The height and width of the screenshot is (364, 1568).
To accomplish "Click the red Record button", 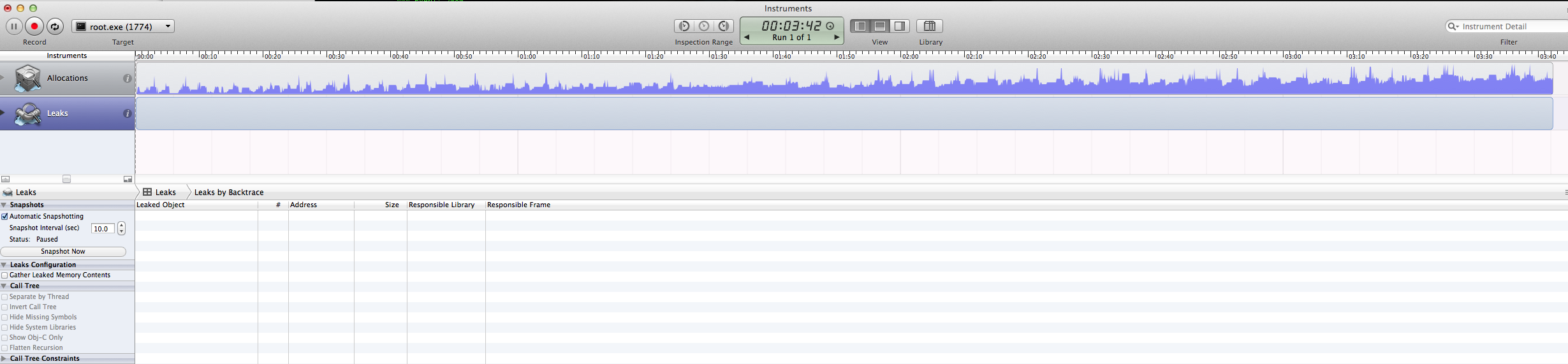I will tap(34, 27).
